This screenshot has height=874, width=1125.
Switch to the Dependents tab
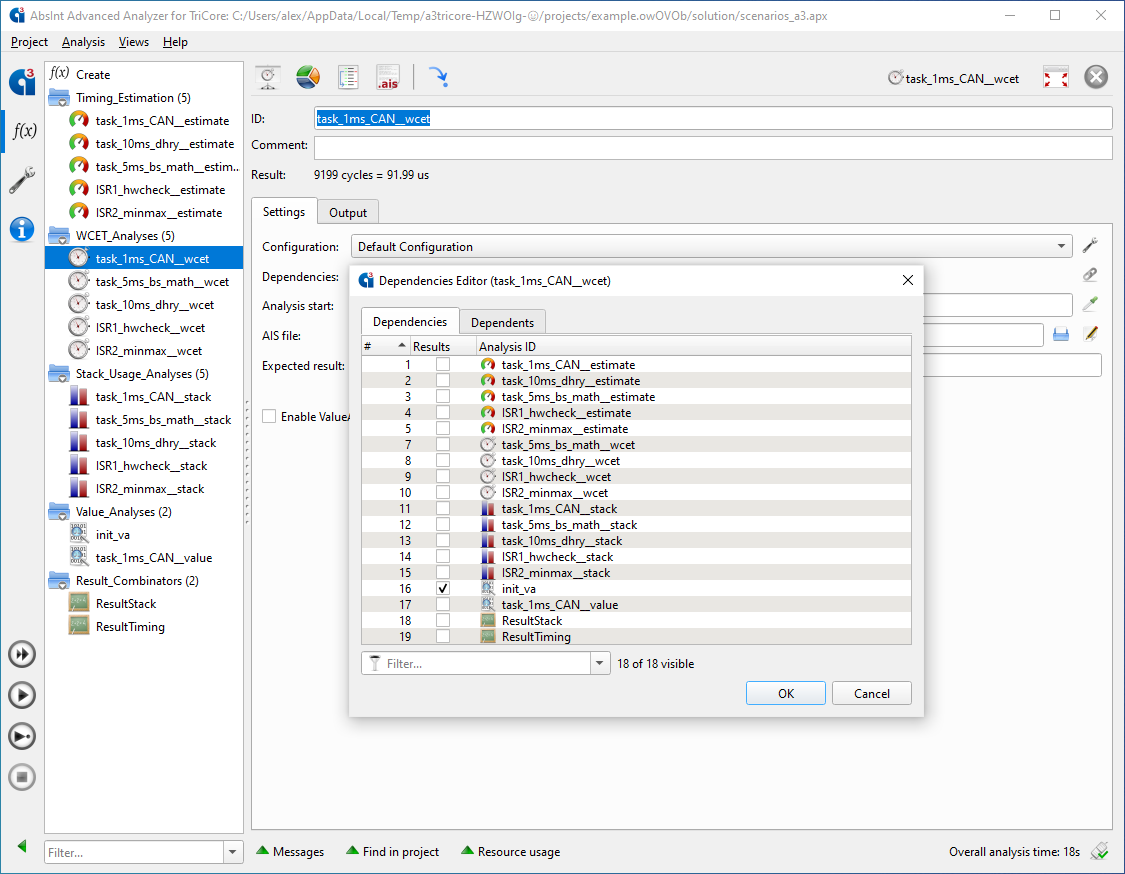pyautogui.click(x=502, y=322)
